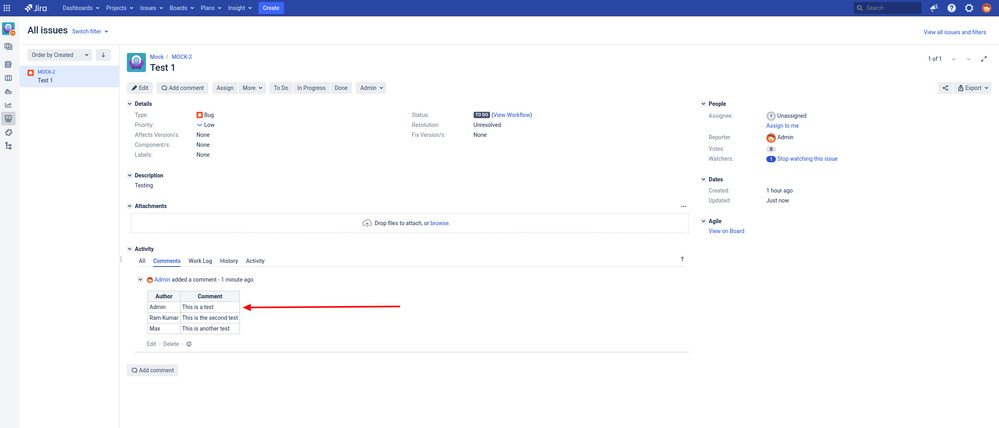Click the sort-order arrow in the Activity section

coord(682,259)
